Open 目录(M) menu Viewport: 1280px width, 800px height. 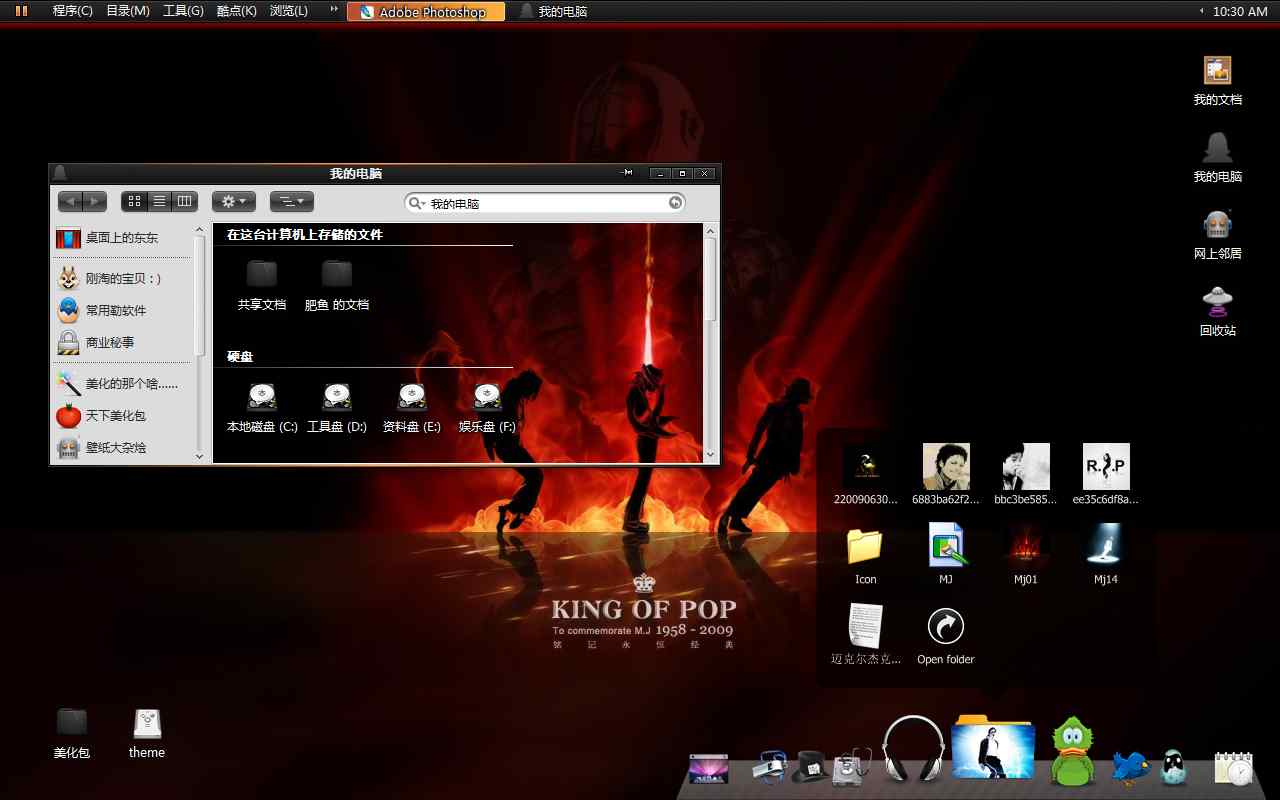tap(128, 11)
